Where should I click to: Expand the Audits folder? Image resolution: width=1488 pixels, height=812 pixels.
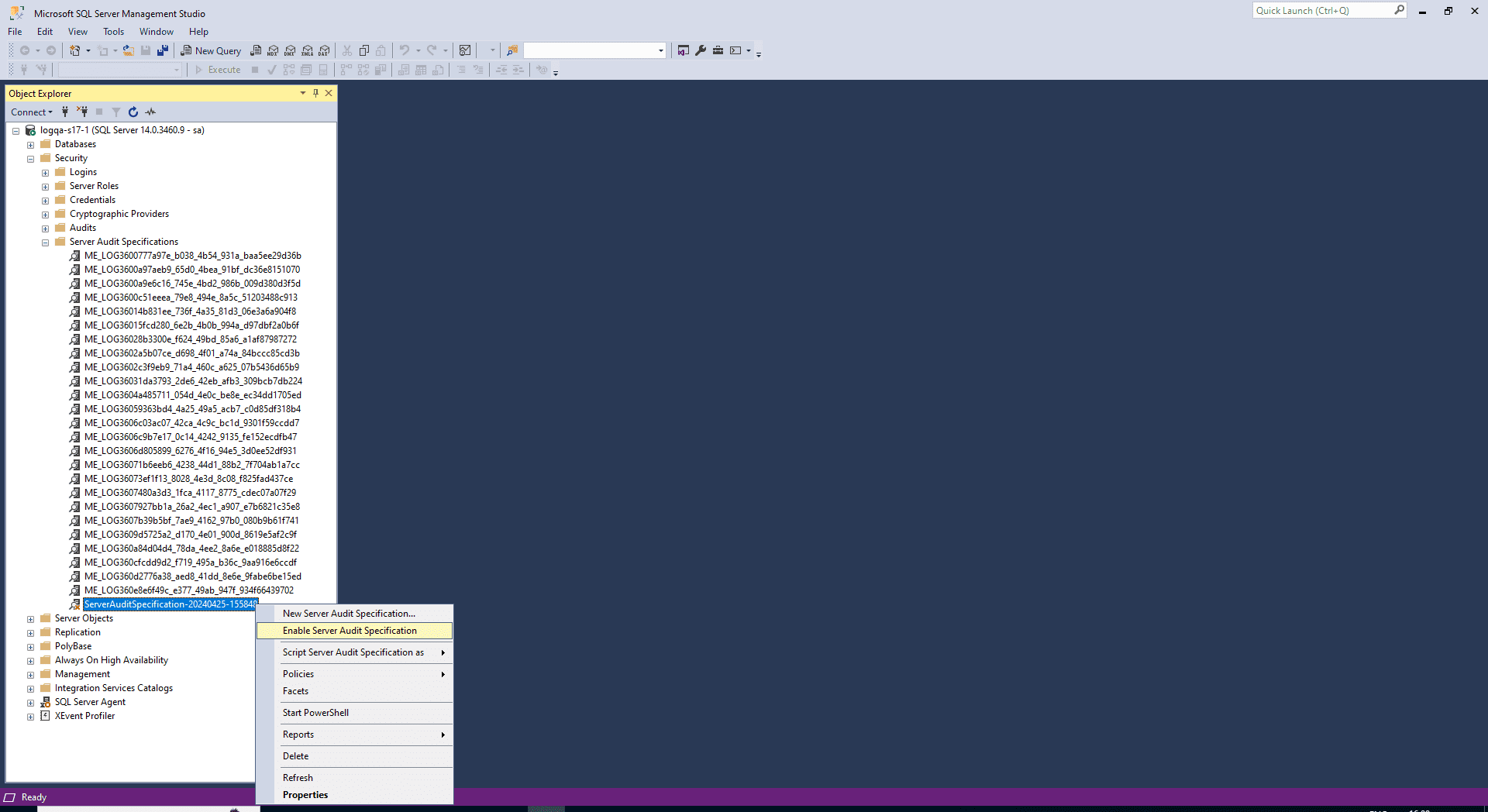click(x=45, y=229)
